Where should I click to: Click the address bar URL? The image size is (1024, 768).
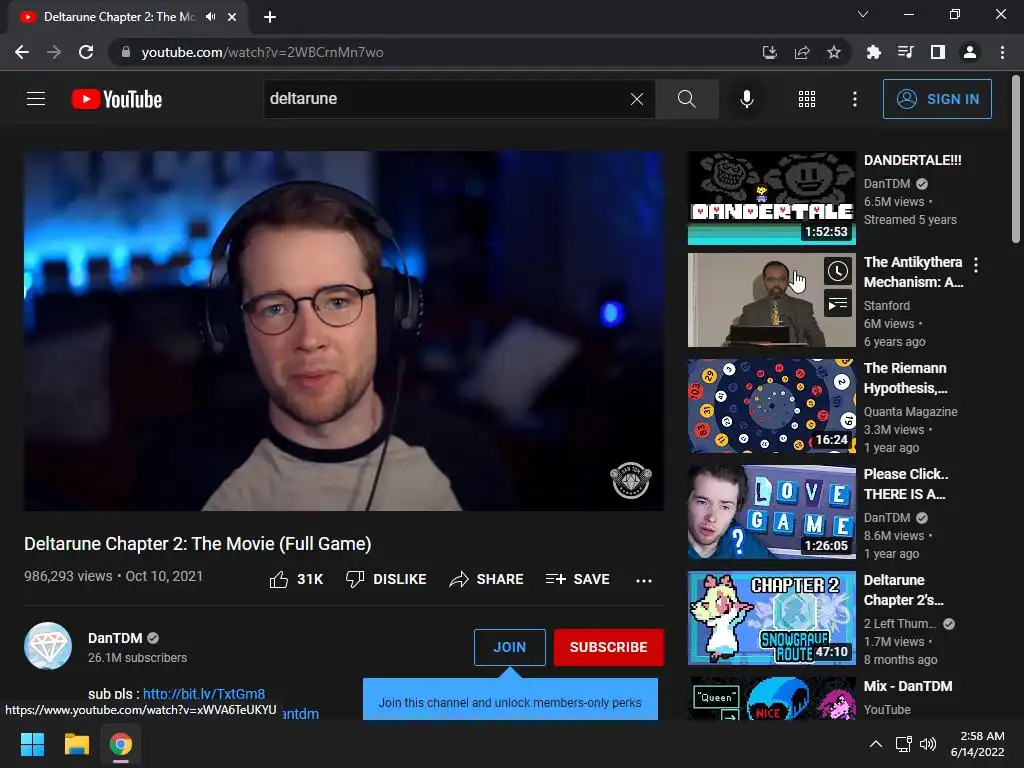pyautogui.click(x=263, y=52)
